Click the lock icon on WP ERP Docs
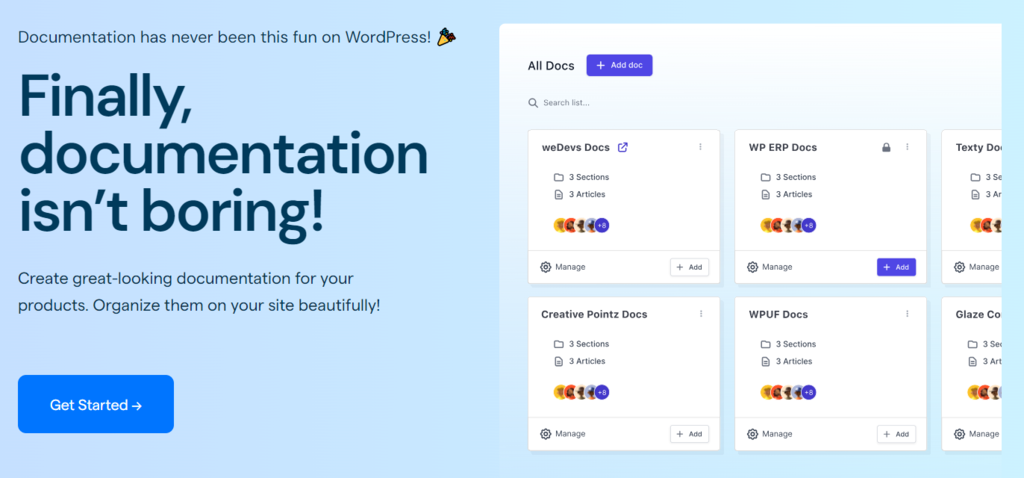1024x478 pixels. pos(886,148)
